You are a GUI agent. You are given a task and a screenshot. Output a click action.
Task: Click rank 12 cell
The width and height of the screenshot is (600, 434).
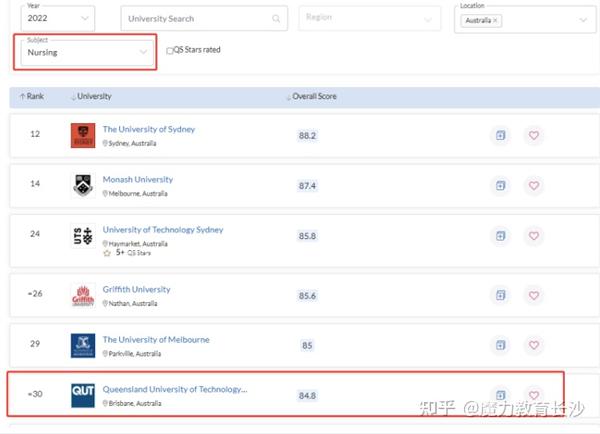coord(35,134)
